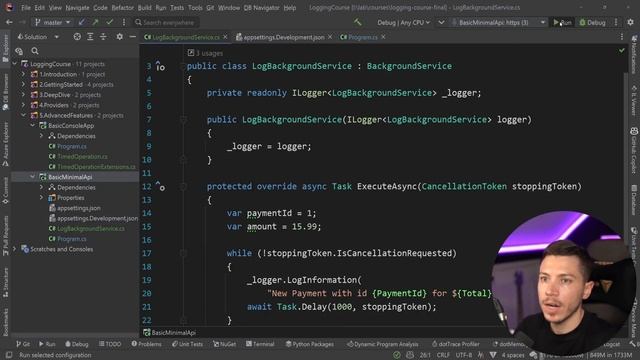Open the VCS more-actions kebab beside Search
Image resolution: width=640 pixels, height=360 pixels.
[124, 22]
